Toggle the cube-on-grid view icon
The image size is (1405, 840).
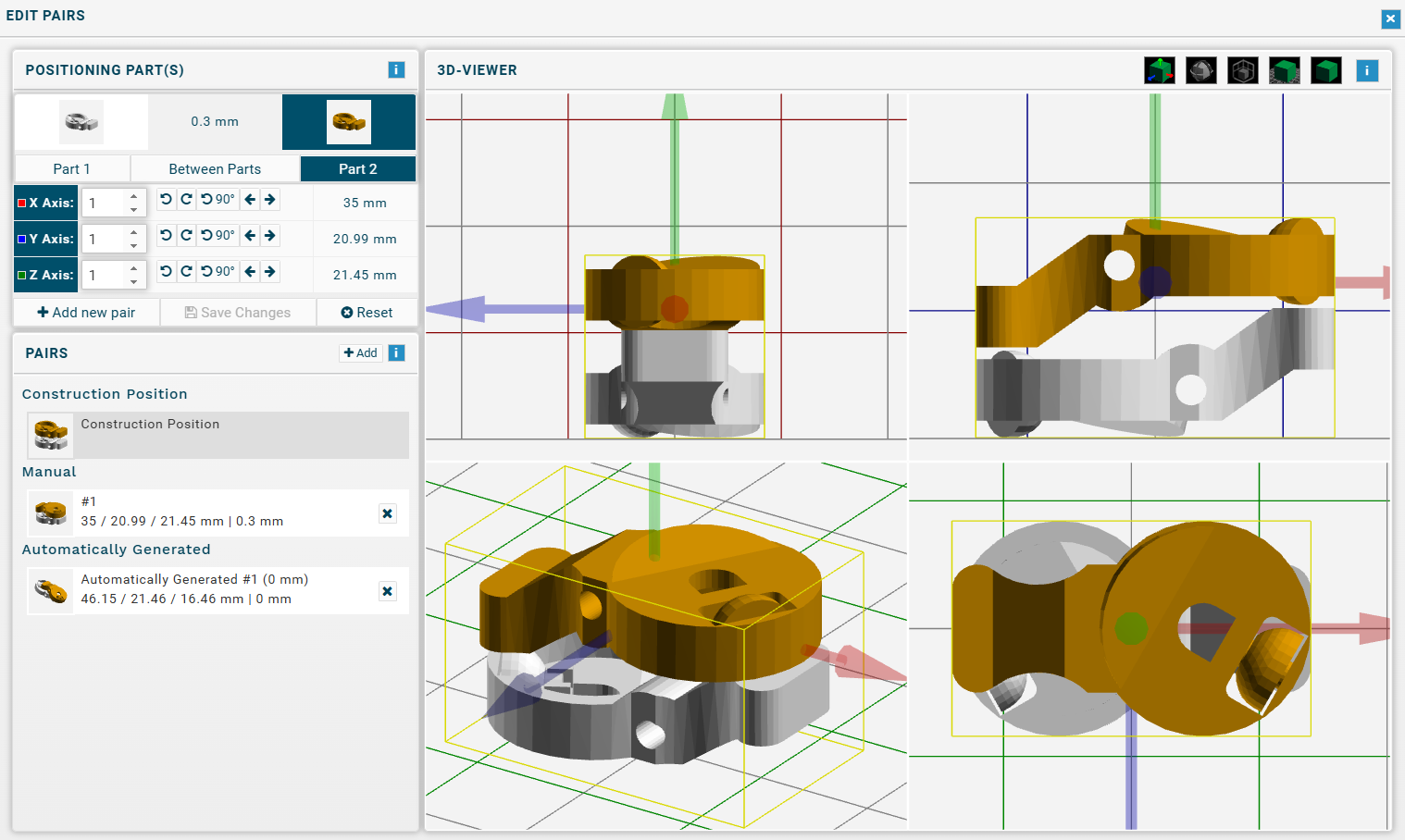pyautogui.click(x=1285, y=70)
